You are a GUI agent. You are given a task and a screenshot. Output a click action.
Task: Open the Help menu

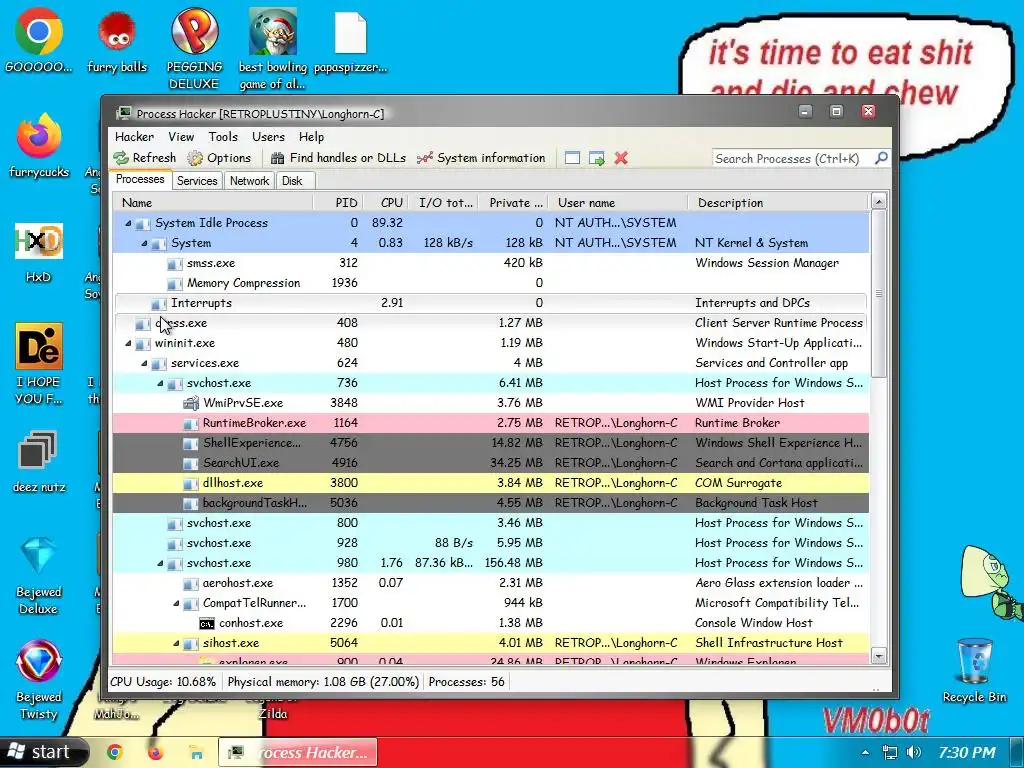[312, 136]
